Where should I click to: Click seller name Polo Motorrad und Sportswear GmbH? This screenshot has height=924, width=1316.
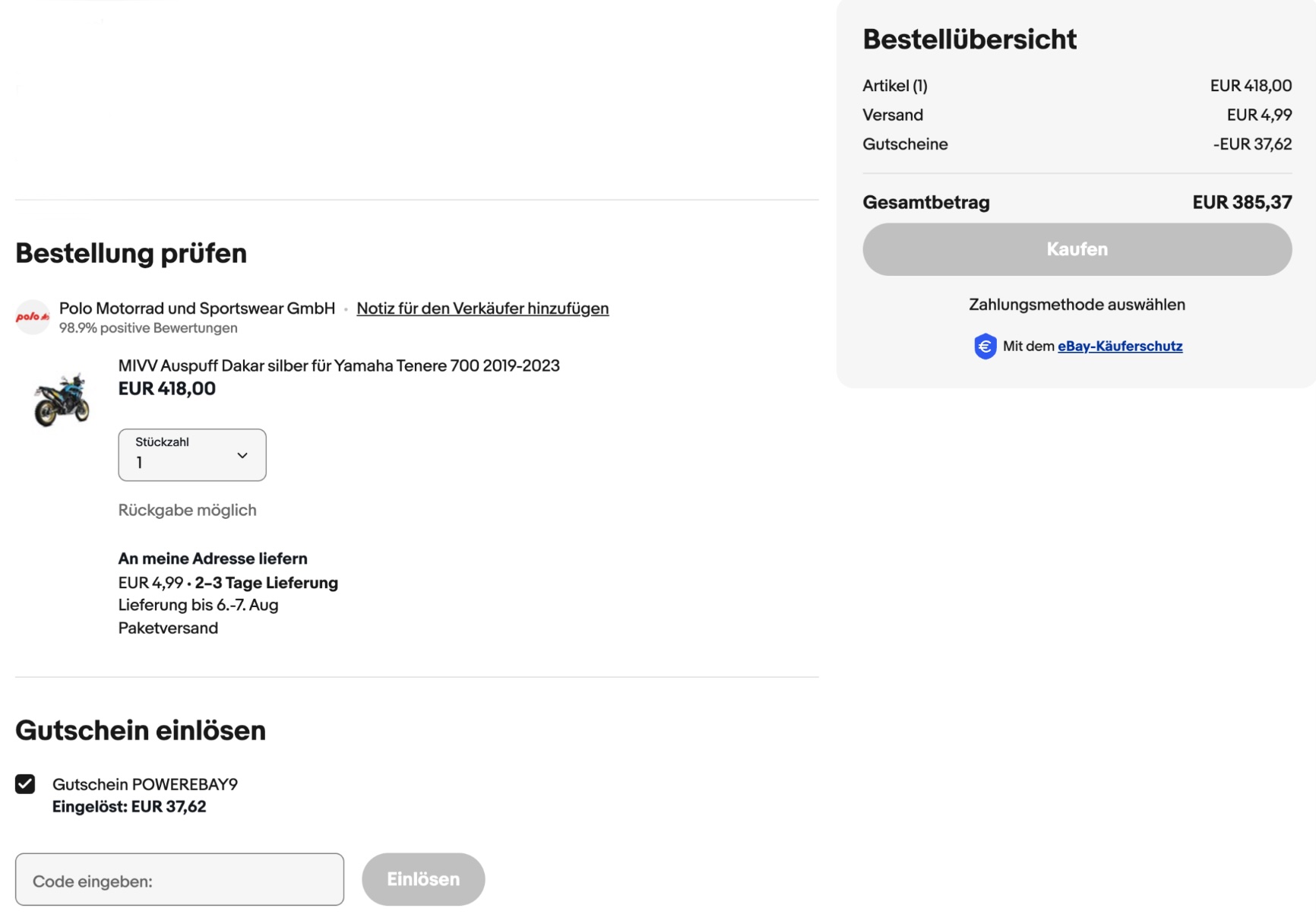click(x=197, y=309)
